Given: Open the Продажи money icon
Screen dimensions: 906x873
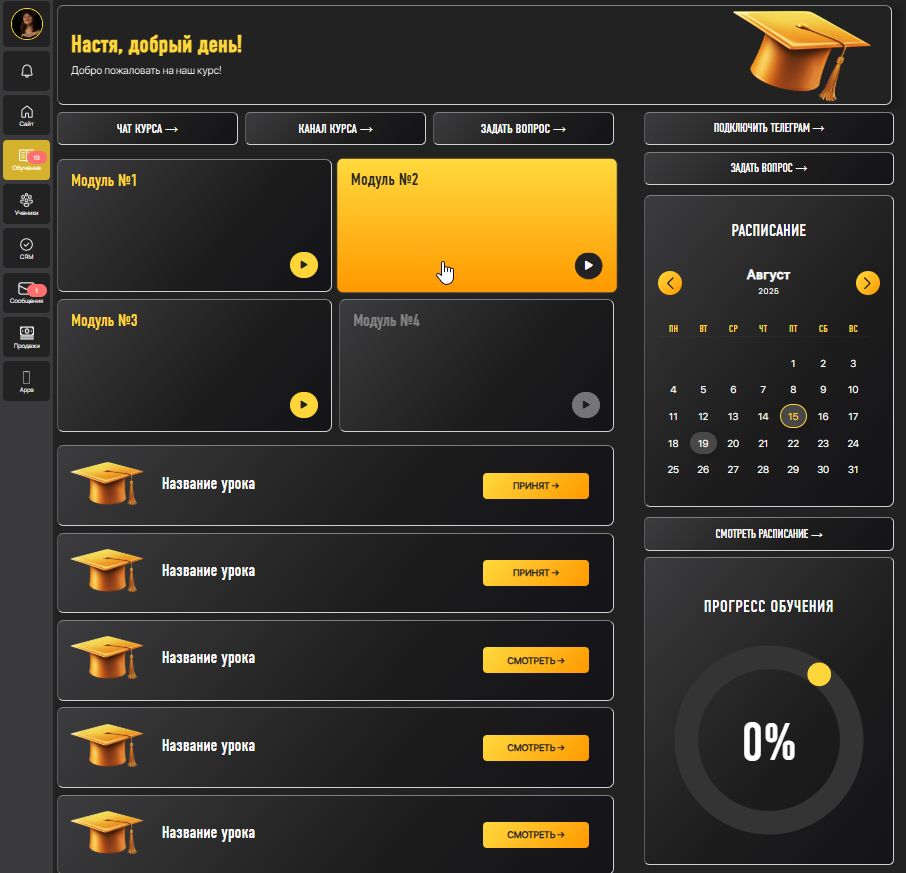Looking at the screenshot, I should [27, 336].
